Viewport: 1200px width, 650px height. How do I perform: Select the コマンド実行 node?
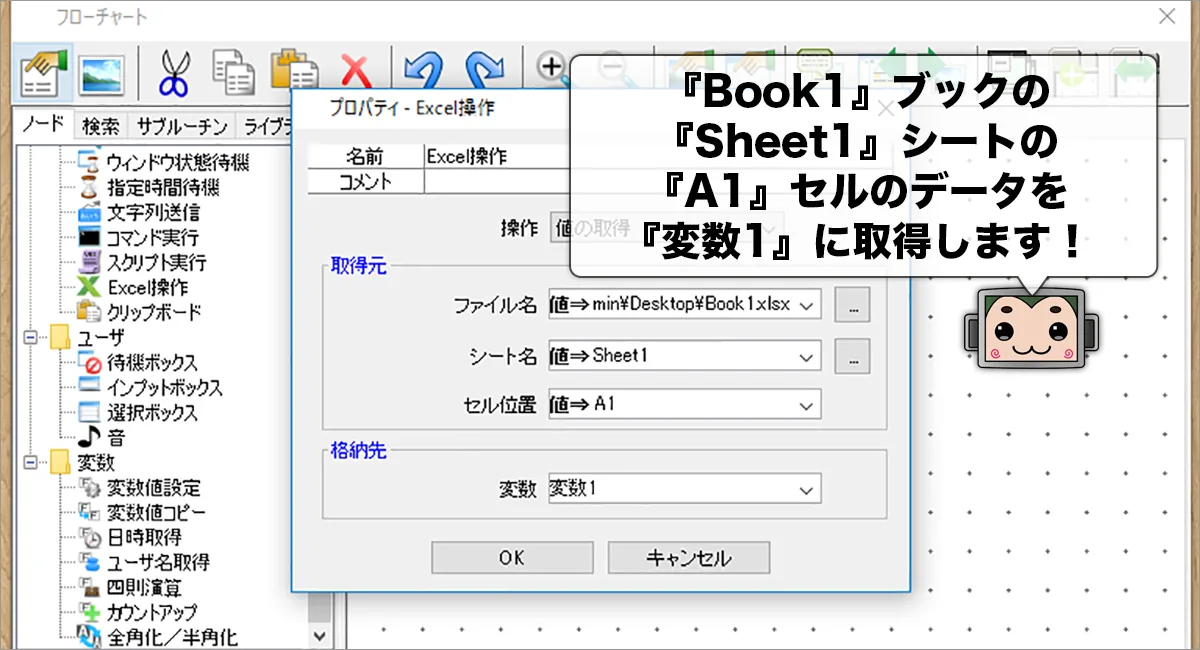point(139,237)
